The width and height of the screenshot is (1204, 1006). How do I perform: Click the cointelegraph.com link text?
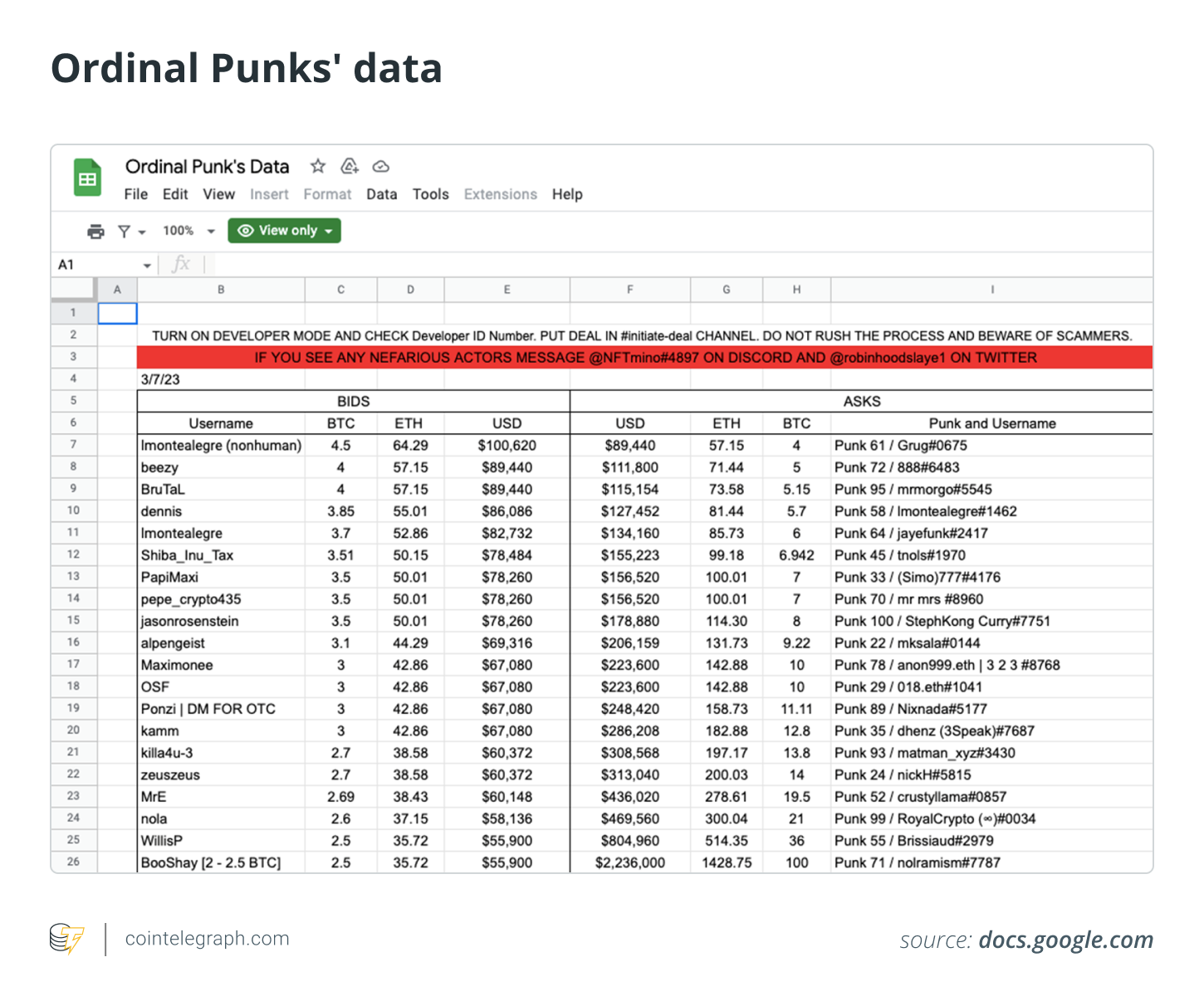(208, 939)
